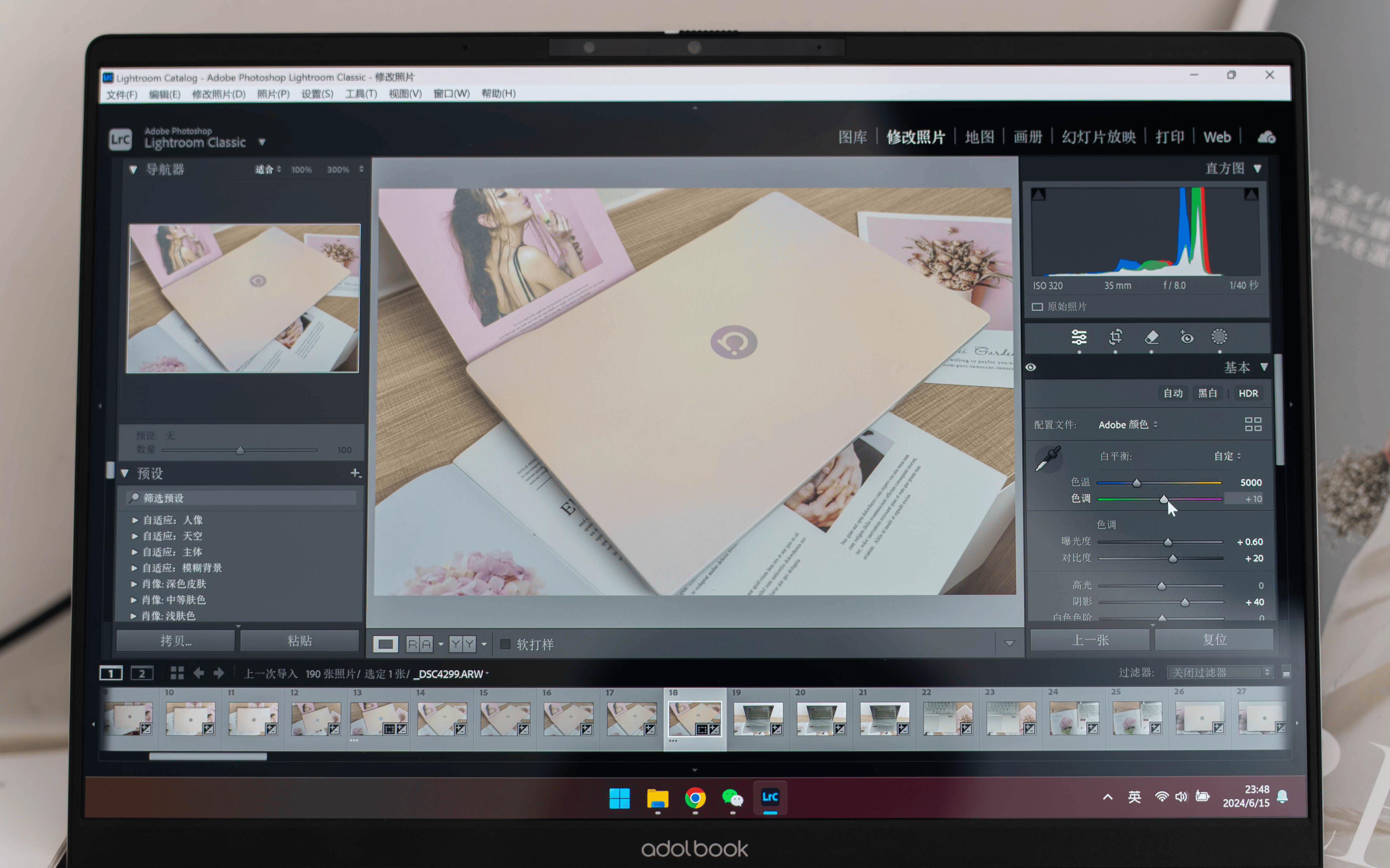Image resolution: width=1390 pixels, height=868 pixels.
Task: Collapse the 导航器 panel
Action: click(133, 169)
